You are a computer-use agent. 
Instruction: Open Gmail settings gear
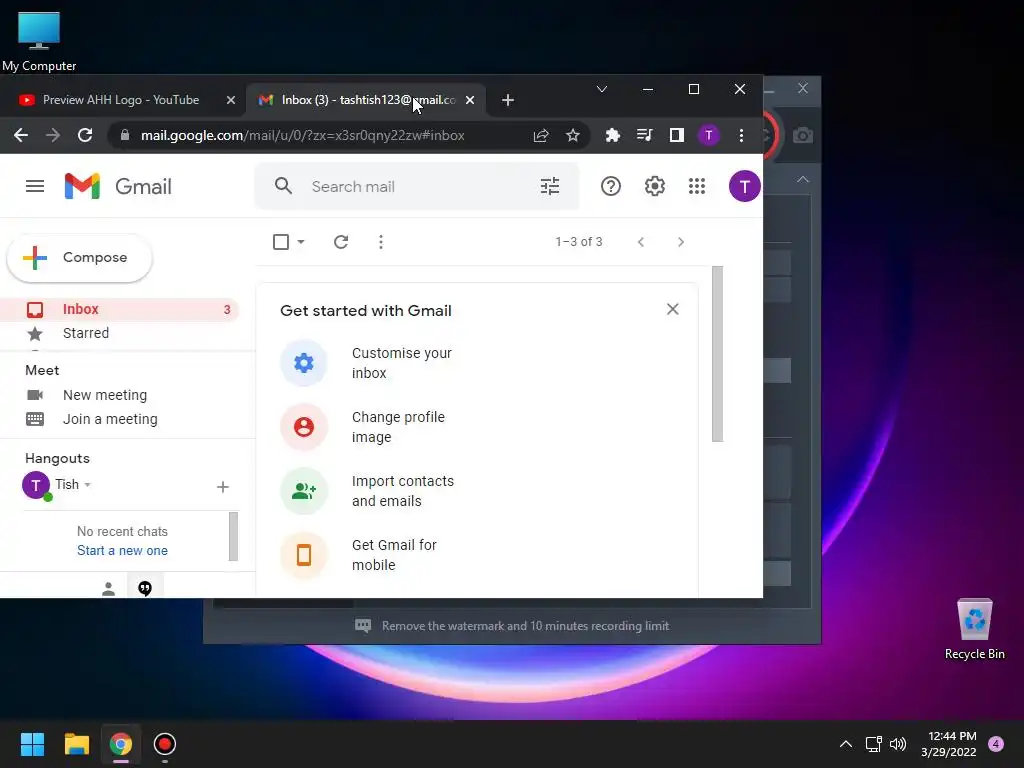tap(654, 186)
